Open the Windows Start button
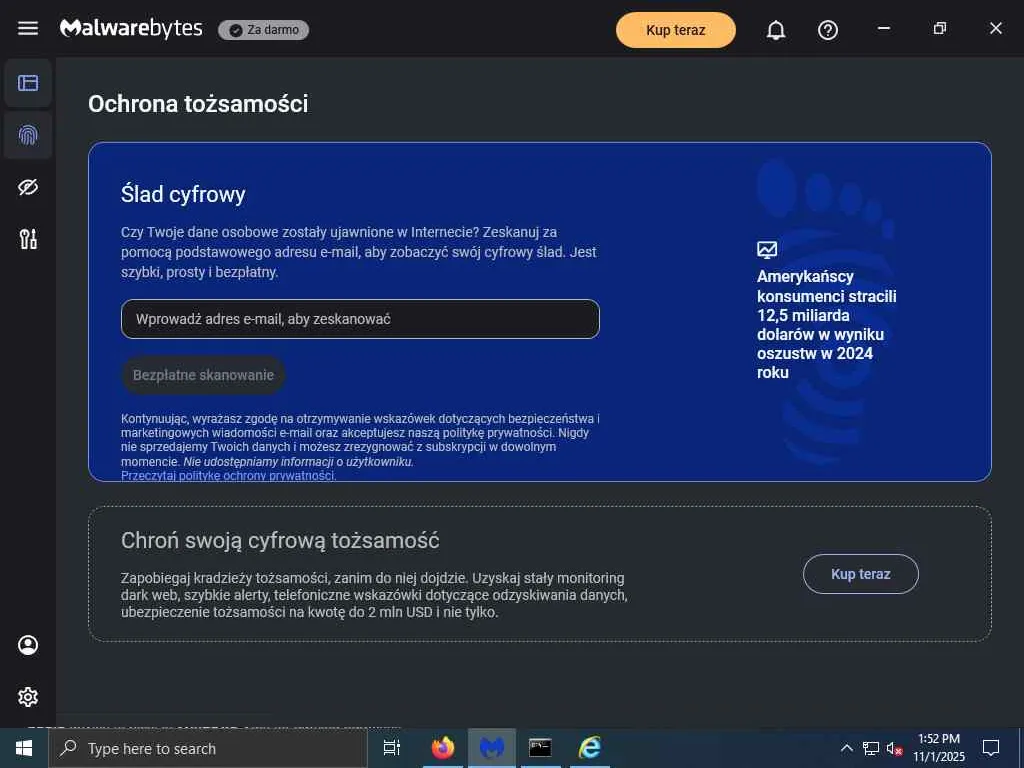Screen dimensions: 1024x768 (x=24, y=748)
